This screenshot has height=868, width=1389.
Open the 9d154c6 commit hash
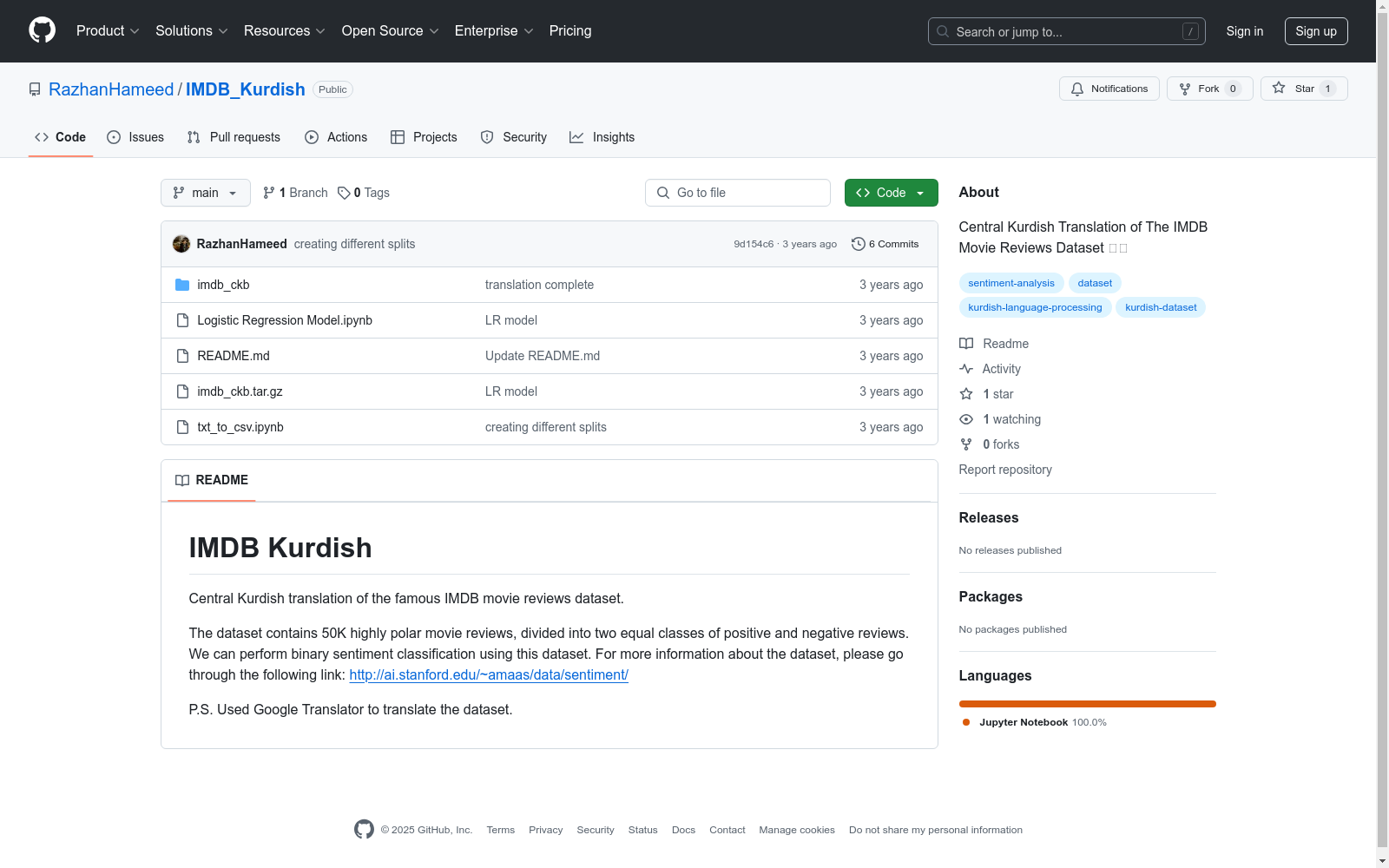(754, 244)
